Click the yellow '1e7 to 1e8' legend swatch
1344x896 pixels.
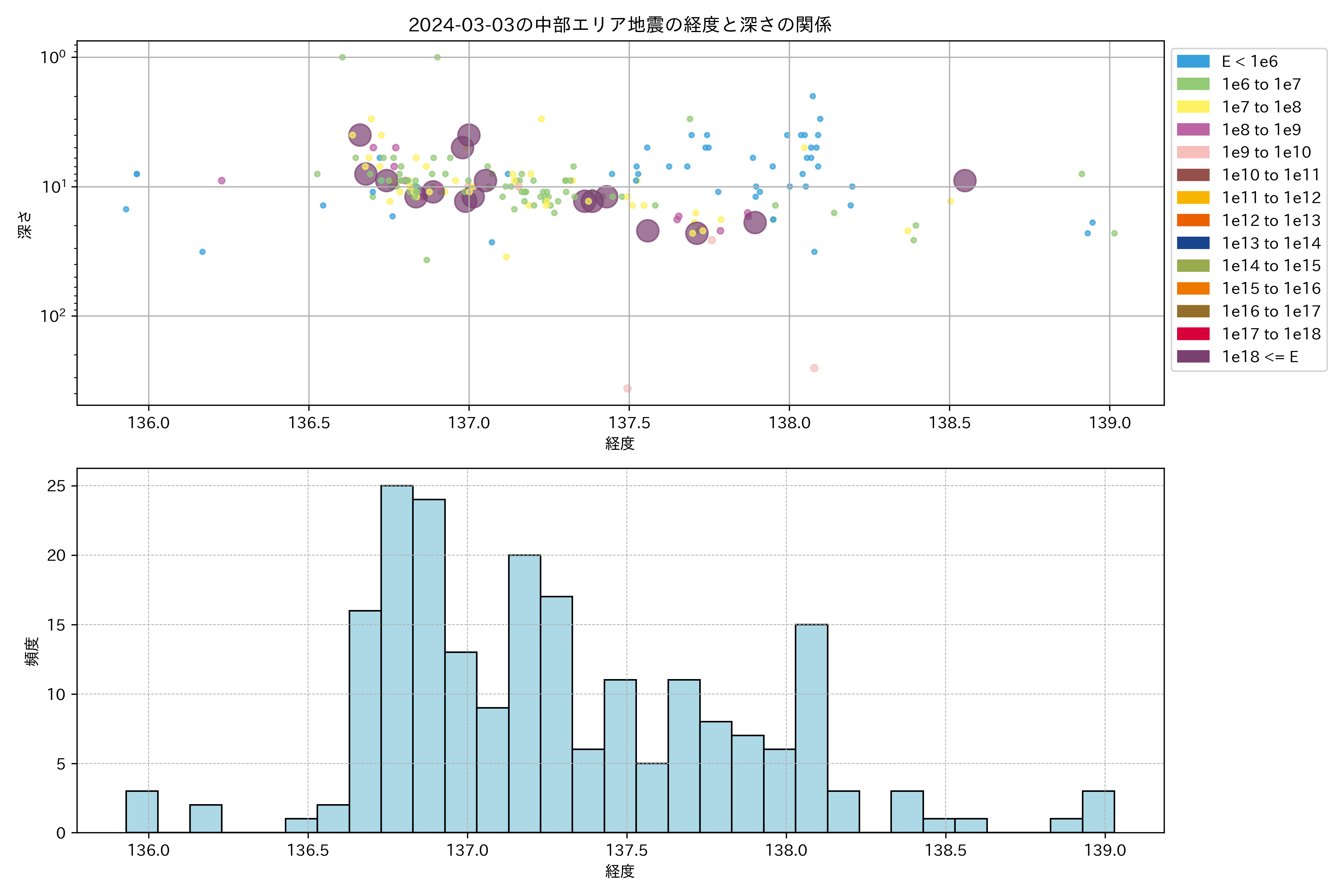[x=1193, y=107]
